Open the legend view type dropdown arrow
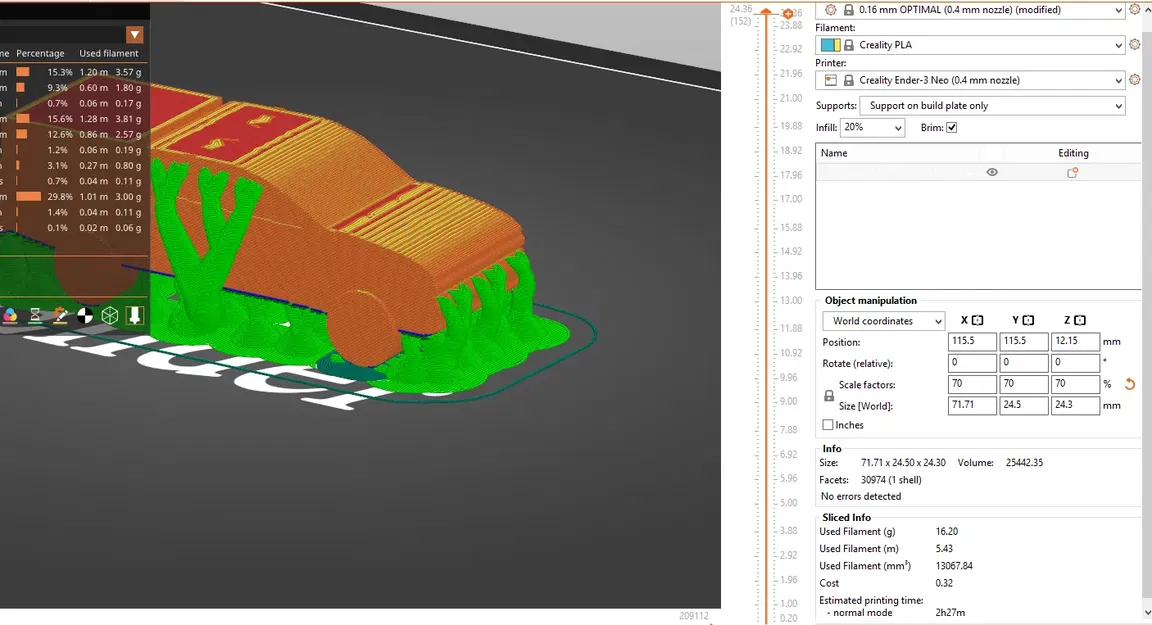This screenshot has height=625, width=1152. click(x=134, y=35)
